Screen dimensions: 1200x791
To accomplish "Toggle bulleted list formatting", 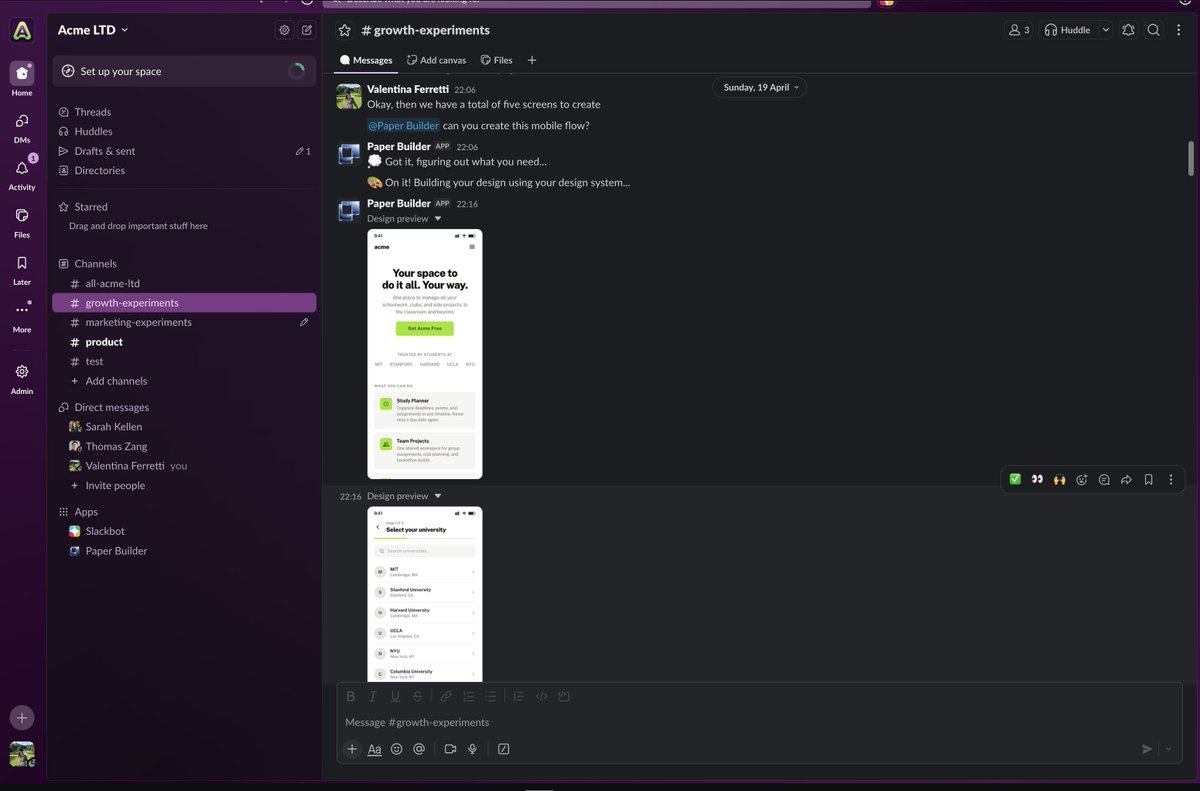I will click(490, 696).
